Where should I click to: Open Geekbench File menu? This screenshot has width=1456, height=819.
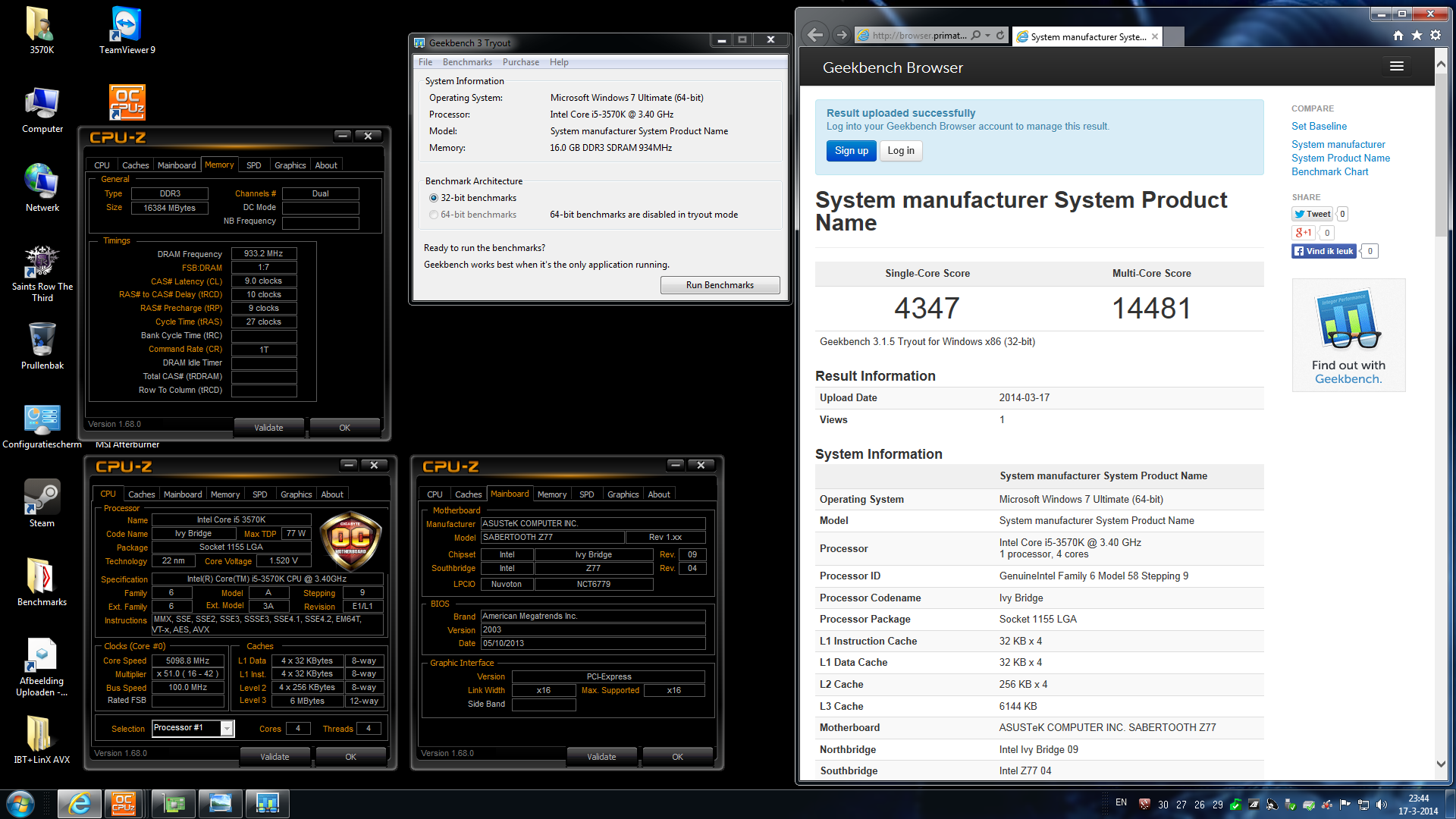point(425,62)
